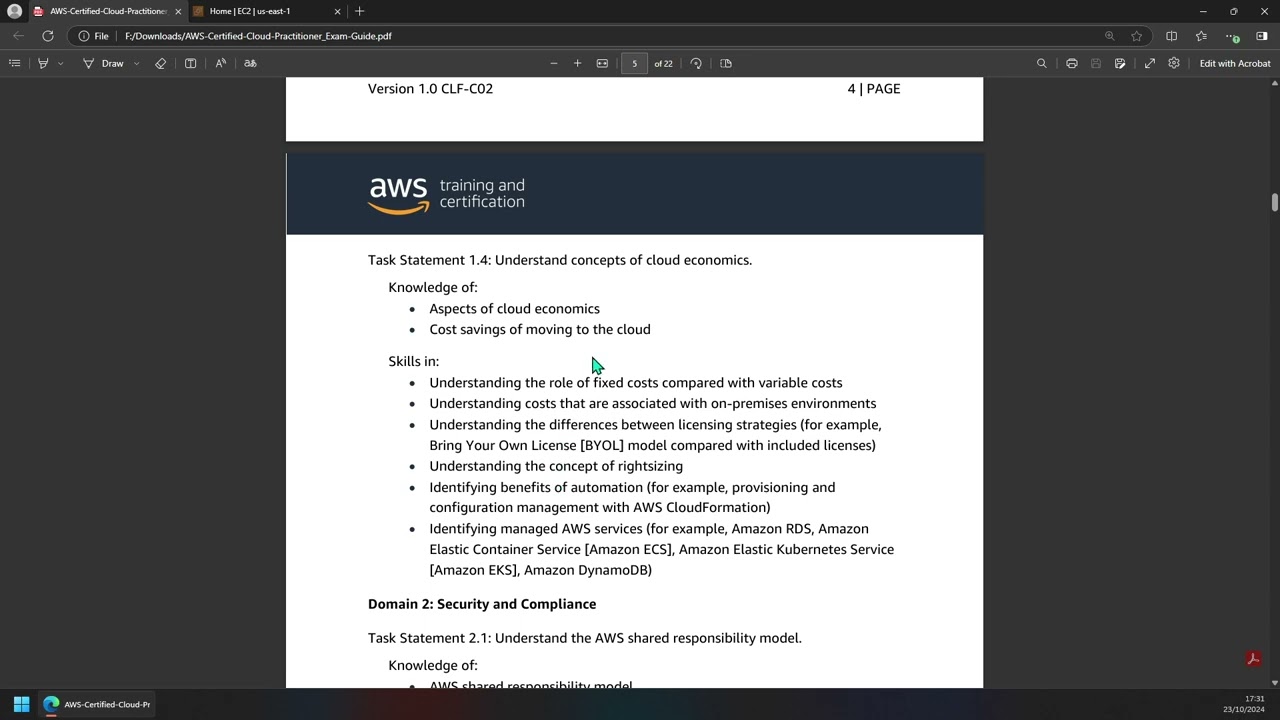Click the Skills in: label
The width and height of the screenshot is (1280, 720).
[413, 361]
